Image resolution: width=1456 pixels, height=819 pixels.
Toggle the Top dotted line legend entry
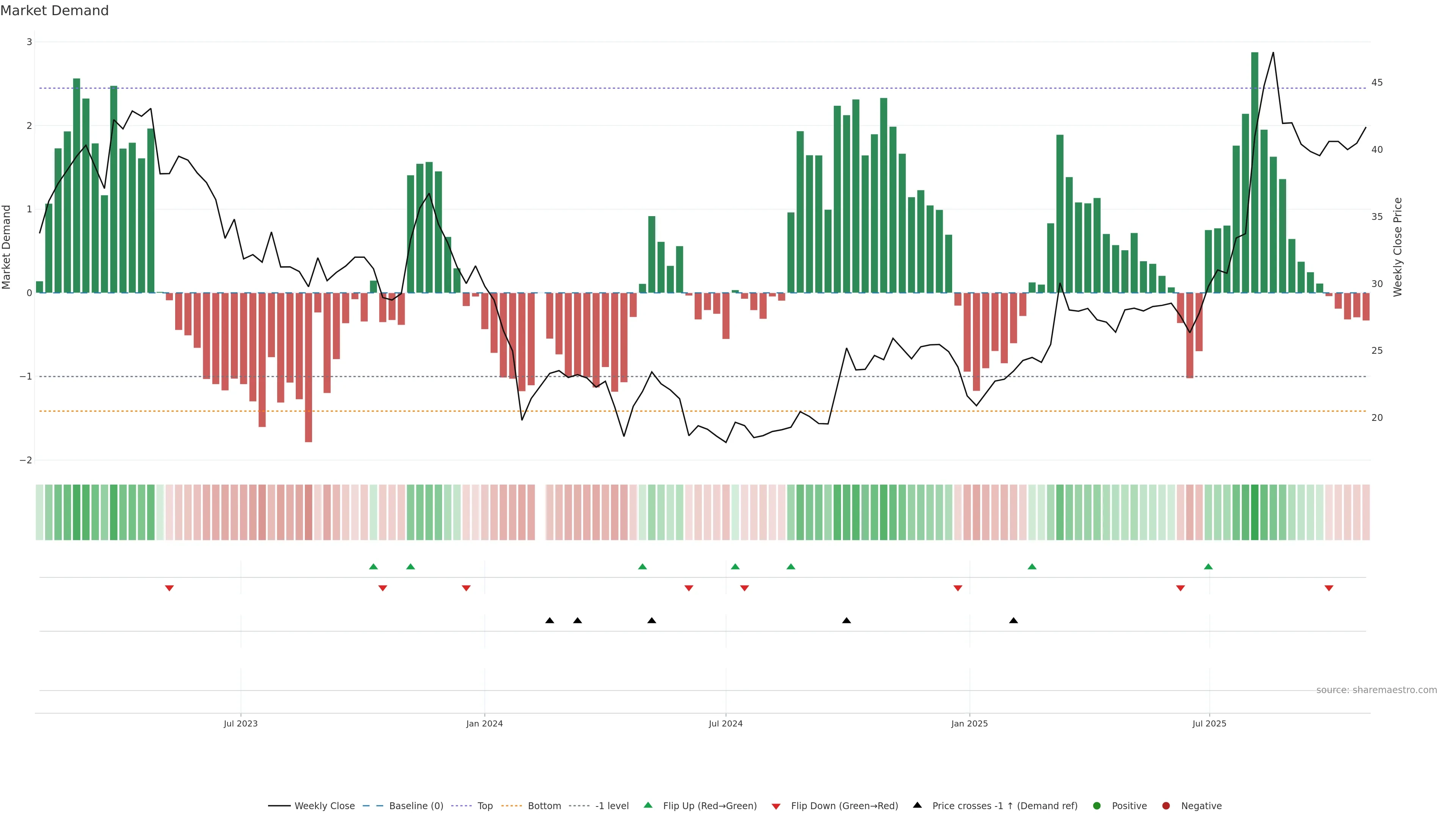[485, 806]
